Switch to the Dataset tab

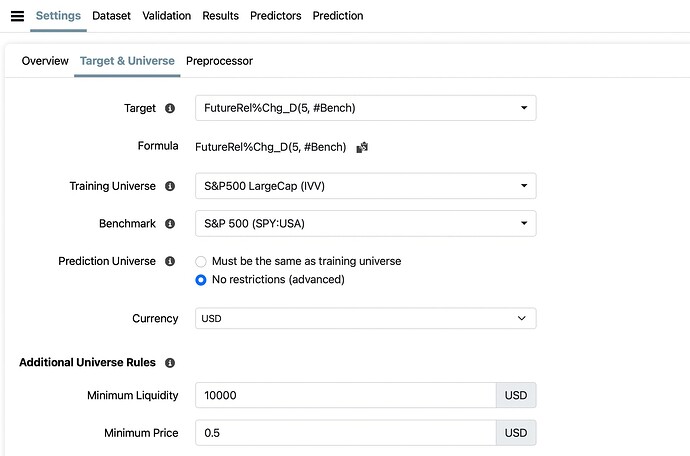[x=112, y=16]
